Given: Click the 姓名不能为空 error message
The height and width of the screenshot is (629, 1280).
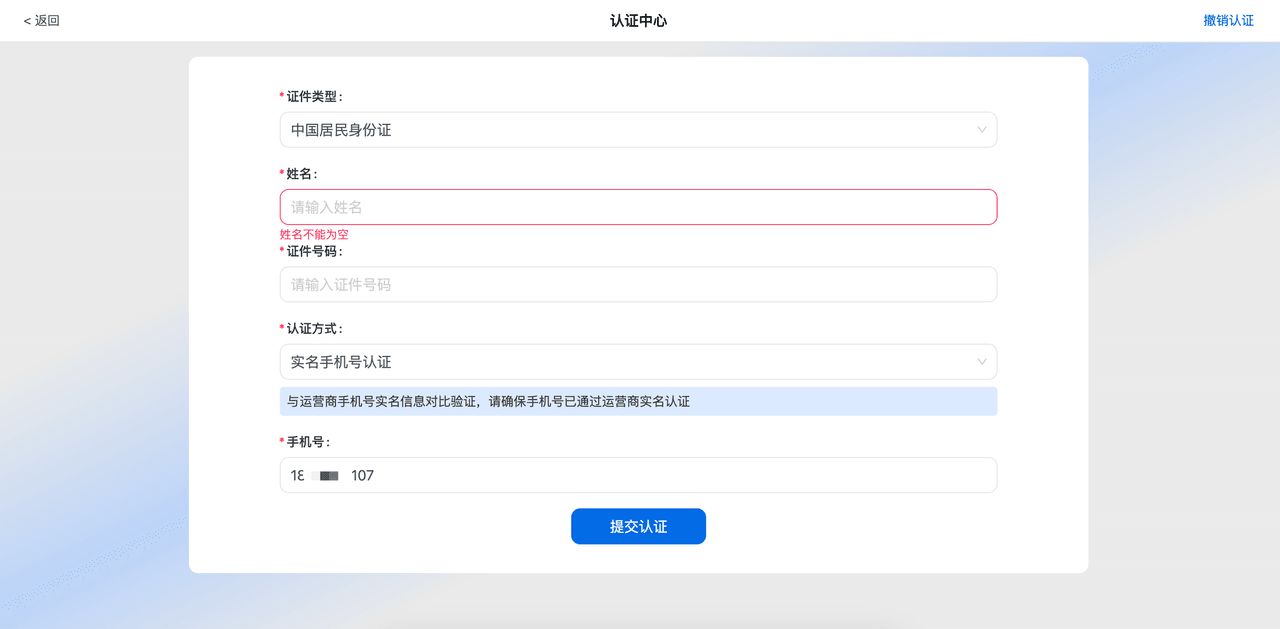Looking at the screenshot, I should 314,234.
